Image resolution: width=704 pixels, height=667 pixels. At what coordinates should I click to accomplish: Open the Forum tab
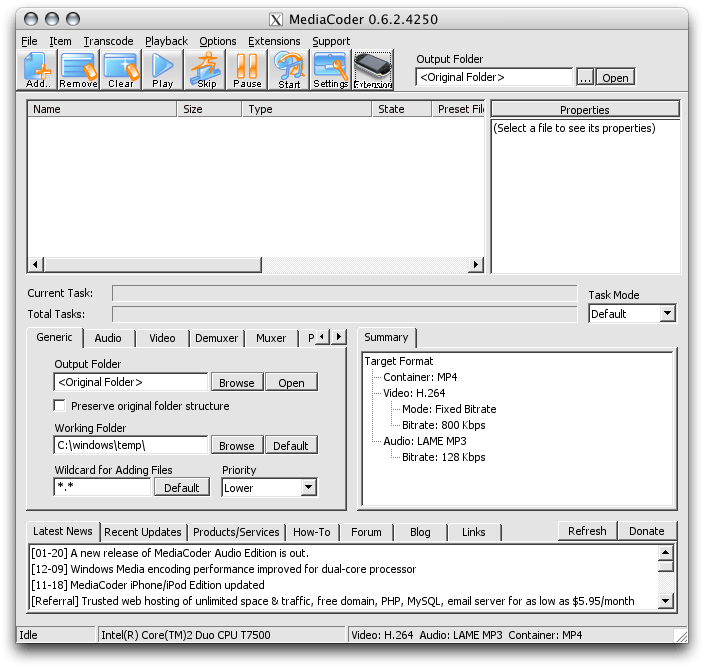[366, 532]
